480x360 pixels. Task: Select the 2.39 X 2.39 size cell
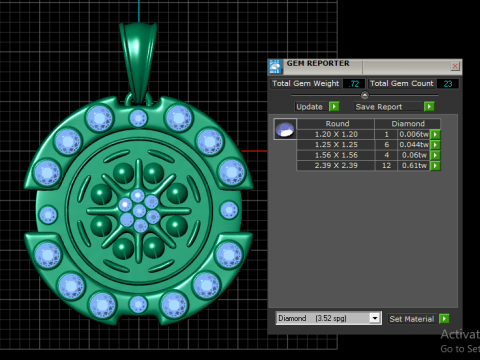(x=336, y=166)
